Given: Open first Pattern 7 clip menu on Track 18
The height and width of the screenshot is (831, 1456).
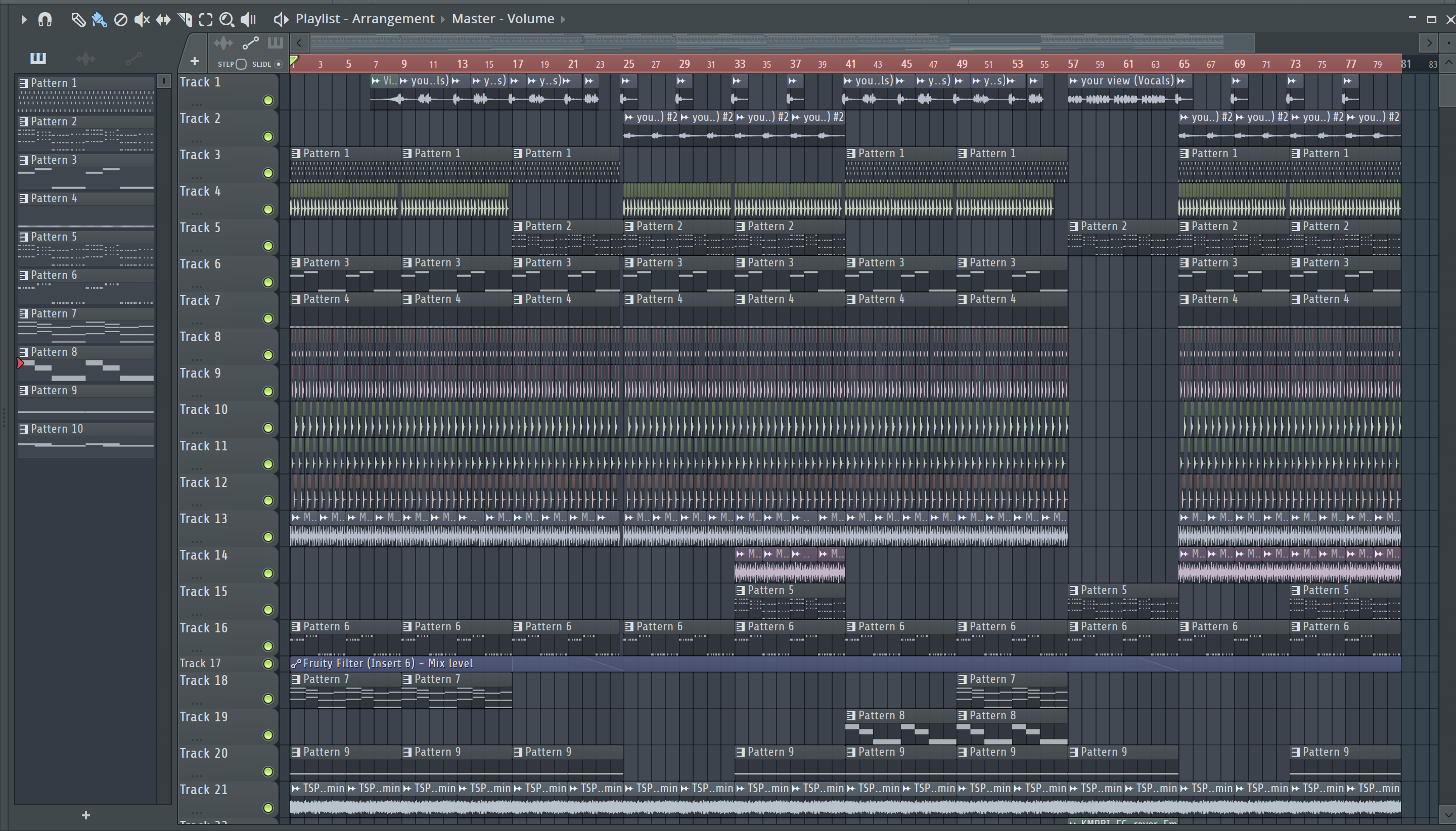Looking at the screenshot, I should pyautogui.click(x=296, y=679).
